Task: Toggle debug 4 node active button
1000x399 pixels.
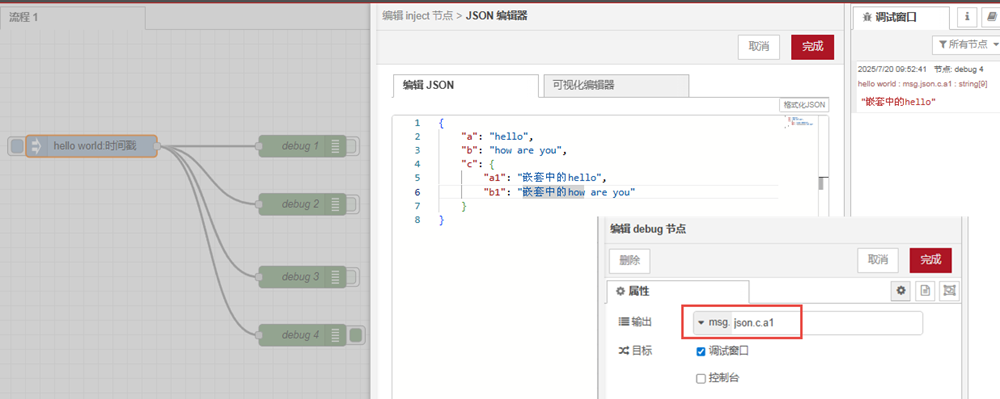Action: point(357,335)
